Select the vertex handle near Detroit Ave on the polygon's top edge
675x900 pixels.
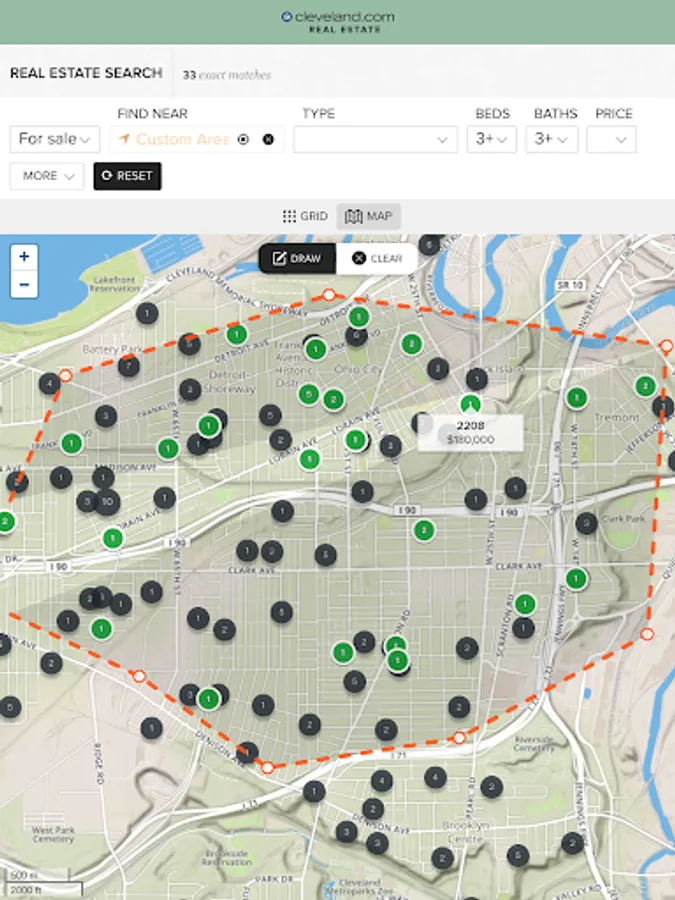click(329, 295)
